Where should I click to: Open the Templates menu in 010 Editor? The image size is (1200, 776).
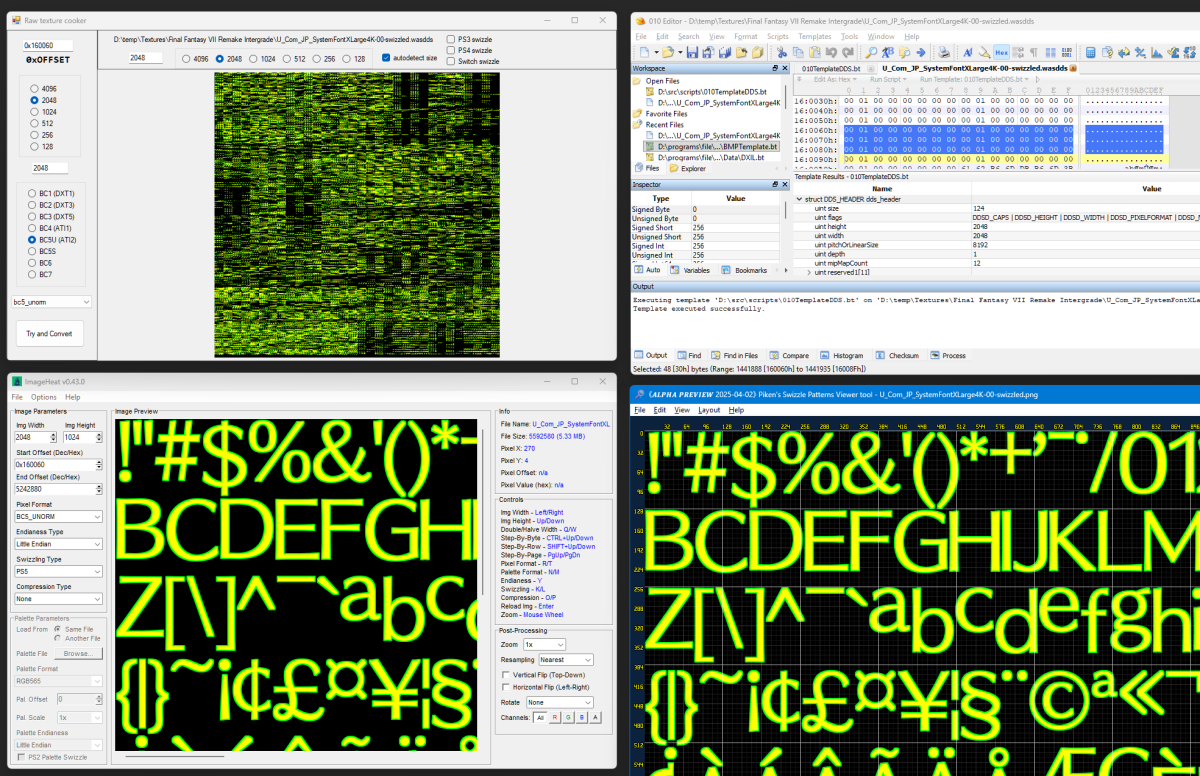pos(813,36)
